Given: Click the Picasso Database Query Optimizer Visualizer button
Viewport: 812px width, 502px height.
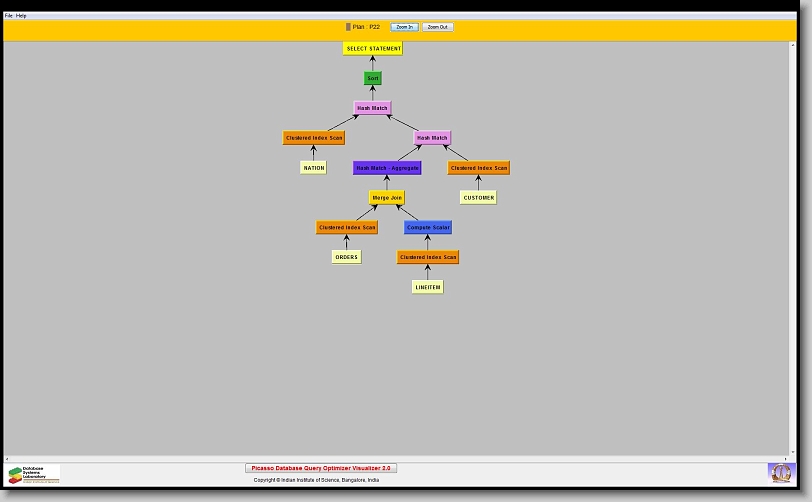Looking at the screenshot, I should point(321,468).
